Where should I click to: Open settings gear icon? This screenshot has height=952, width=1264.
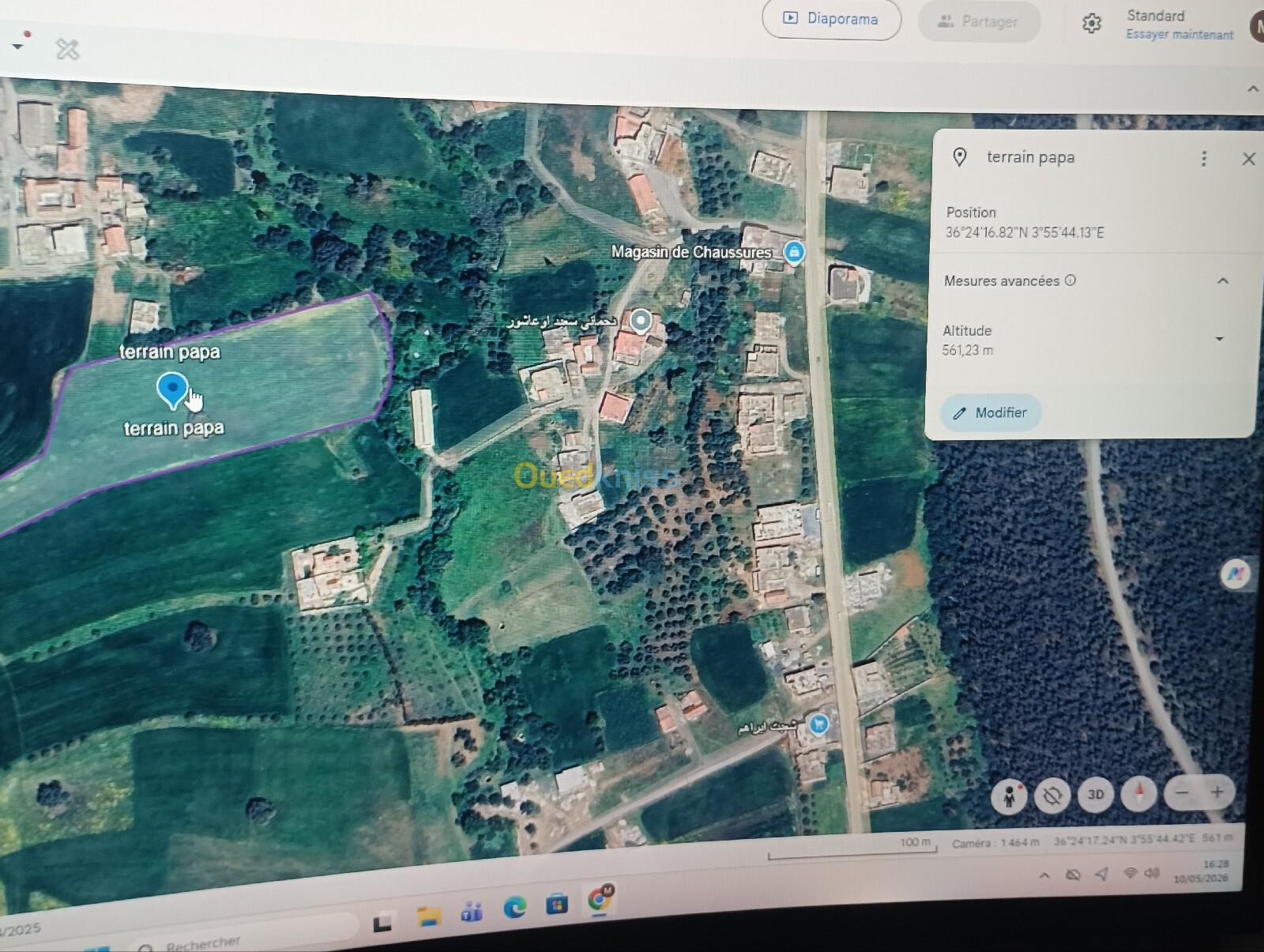coord(1092,24)
